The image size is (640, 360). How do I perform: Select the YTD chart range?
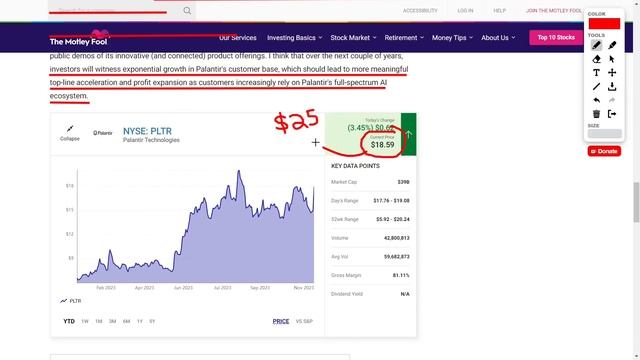[x=69, y=321]
